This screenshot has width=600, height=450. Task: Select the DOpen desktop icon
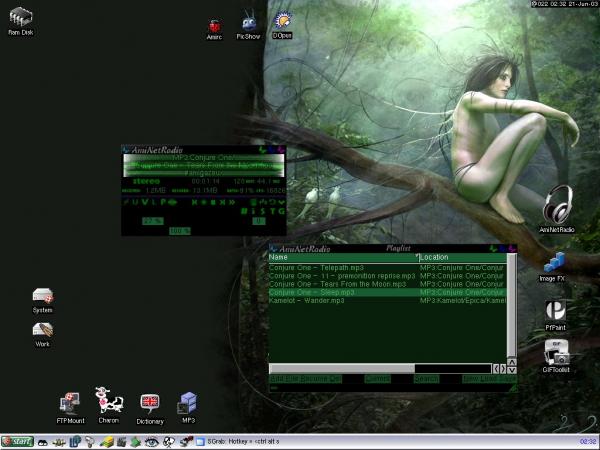(x=282, y=26)
